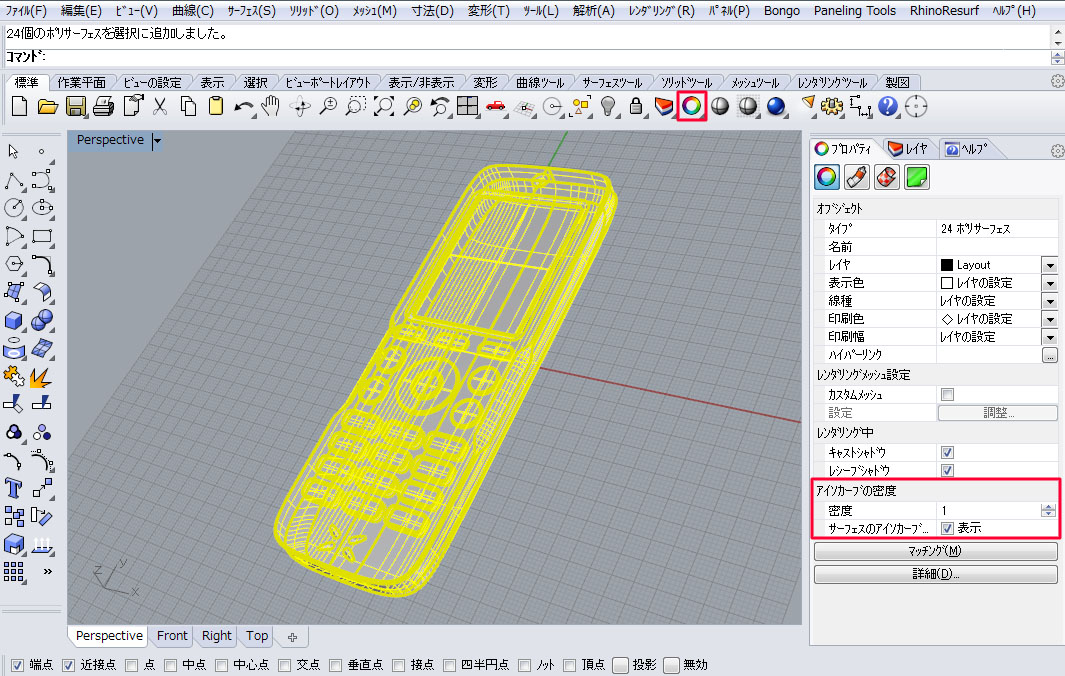Click the padlock lock icon
This screenshot has width=1065, height=676.
[x=636, y=107]
